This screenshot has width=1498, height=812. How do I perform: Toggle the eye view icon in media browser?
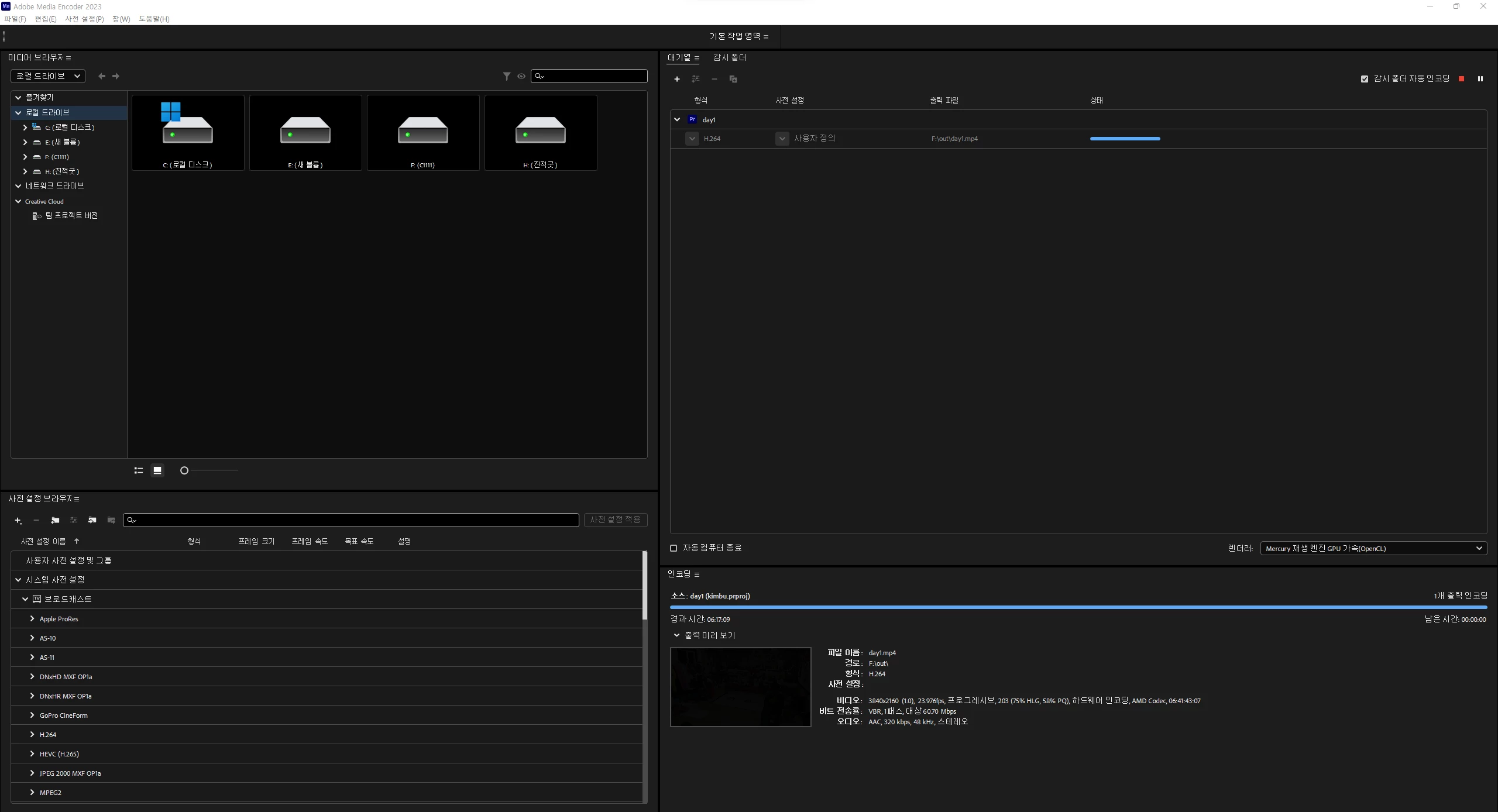[521, 76]
